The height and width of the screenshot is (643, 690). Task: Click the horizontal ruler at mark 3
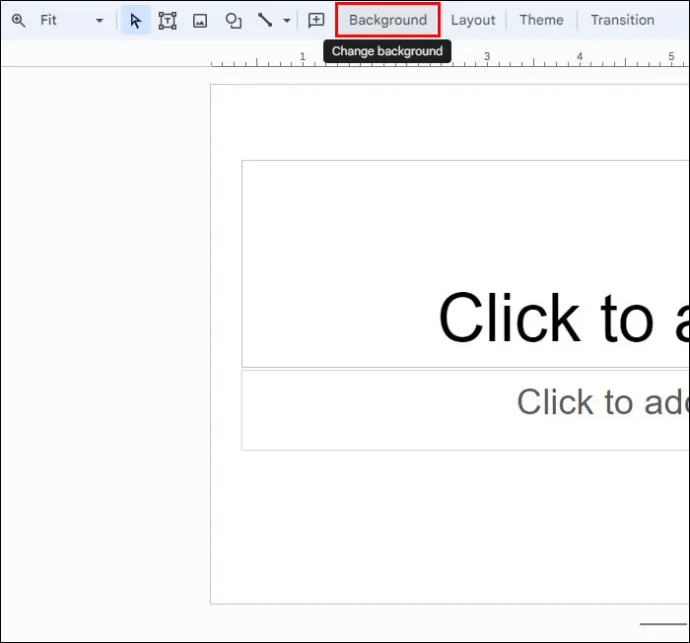click(487, 57)
